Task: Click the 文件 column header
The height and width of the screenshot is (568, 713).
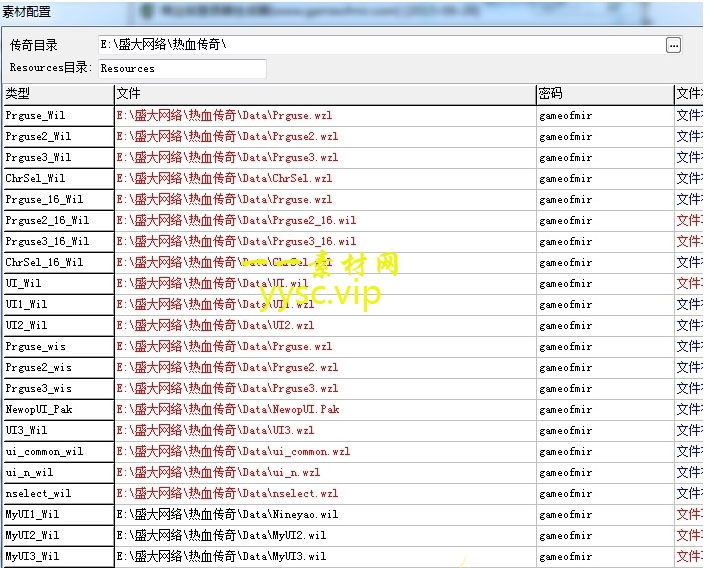Action: [324, 93]
